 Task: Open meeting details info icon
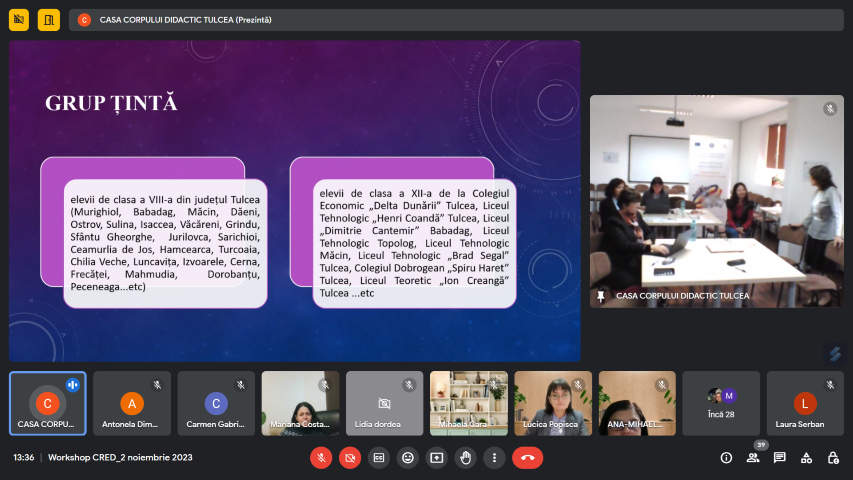pyautogui.click(x=726, y=457)
